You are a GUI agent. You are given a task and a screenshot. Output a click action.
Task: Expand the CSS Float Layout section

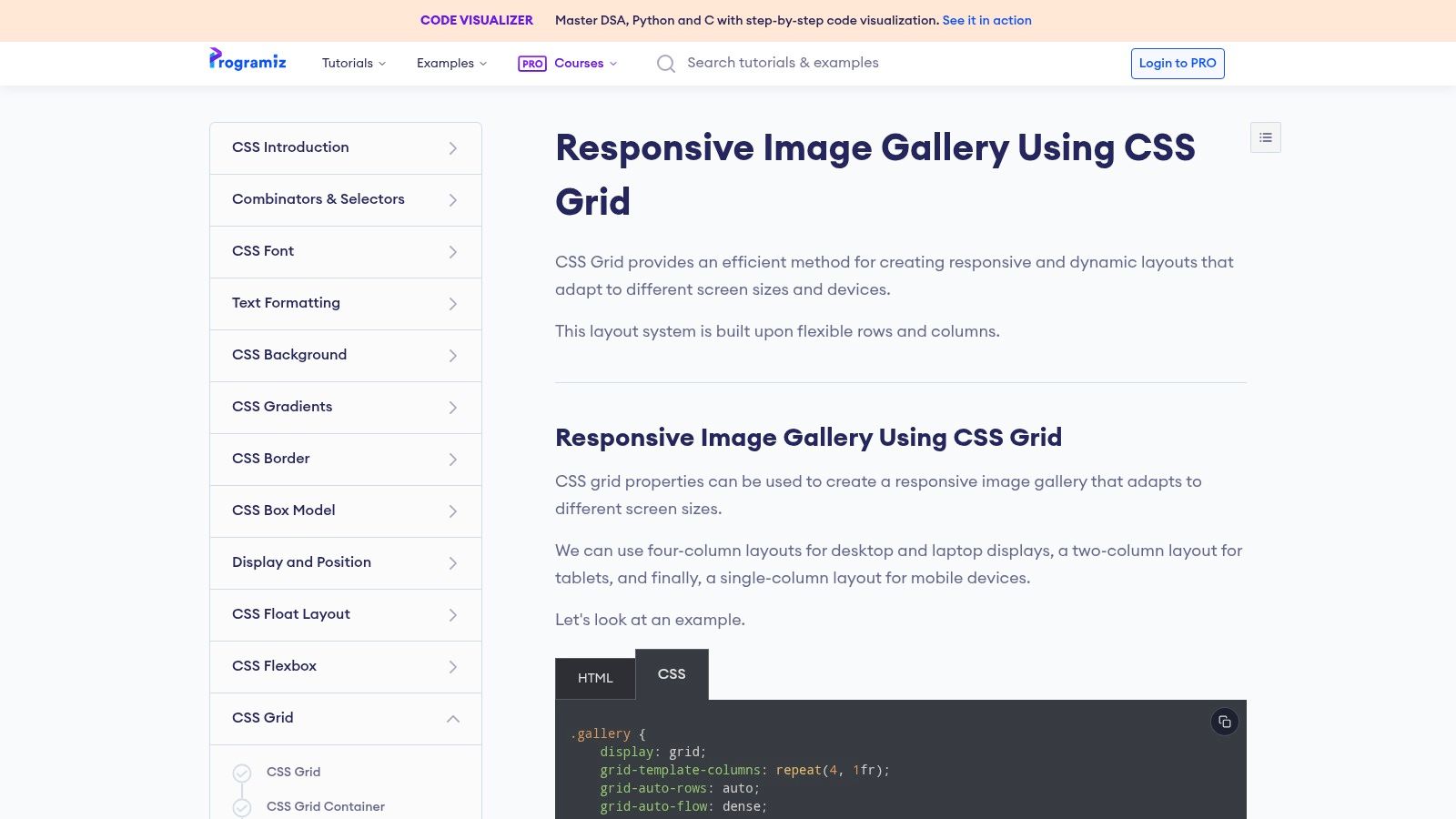[346, 615]
